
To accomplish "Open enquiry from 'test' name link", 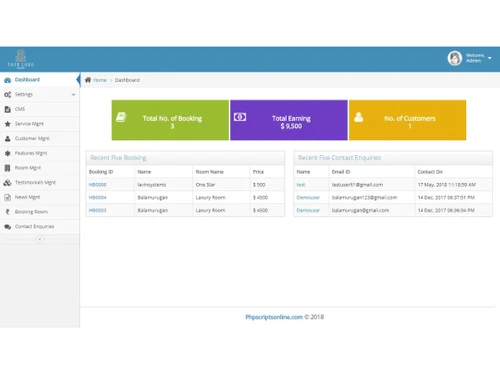I will (x=301, y=185).
